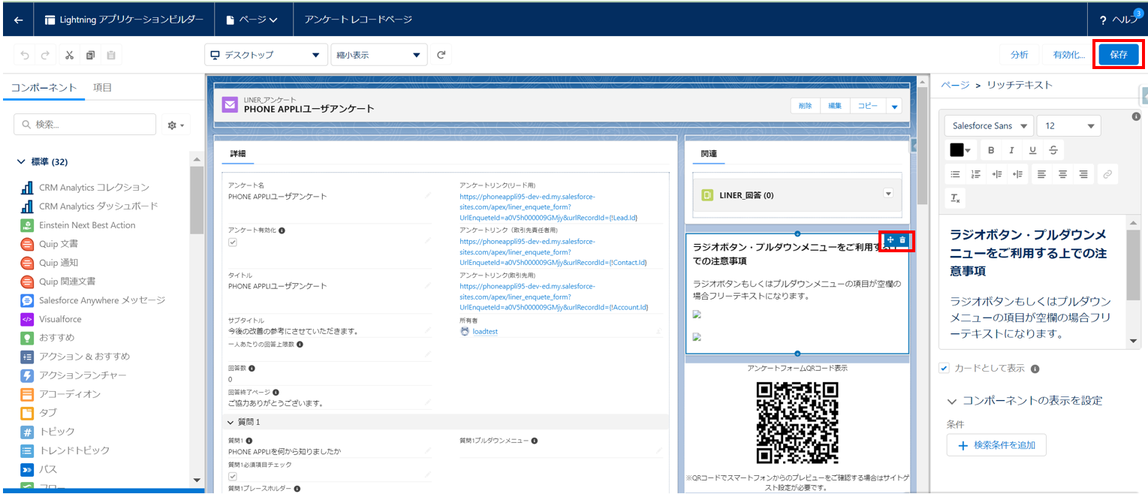Select the トレンドトピック component
The image size is (1148, 494).
pos(65,451)
